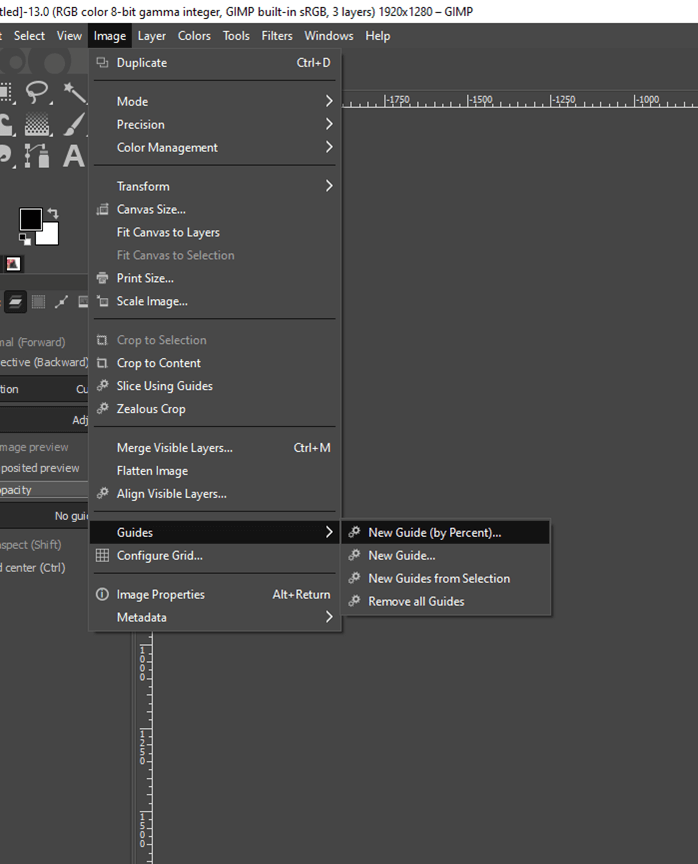Screen dimensions: 698x864
Task: Close the open Image menu via menu bar
Action: click(110, 36)
